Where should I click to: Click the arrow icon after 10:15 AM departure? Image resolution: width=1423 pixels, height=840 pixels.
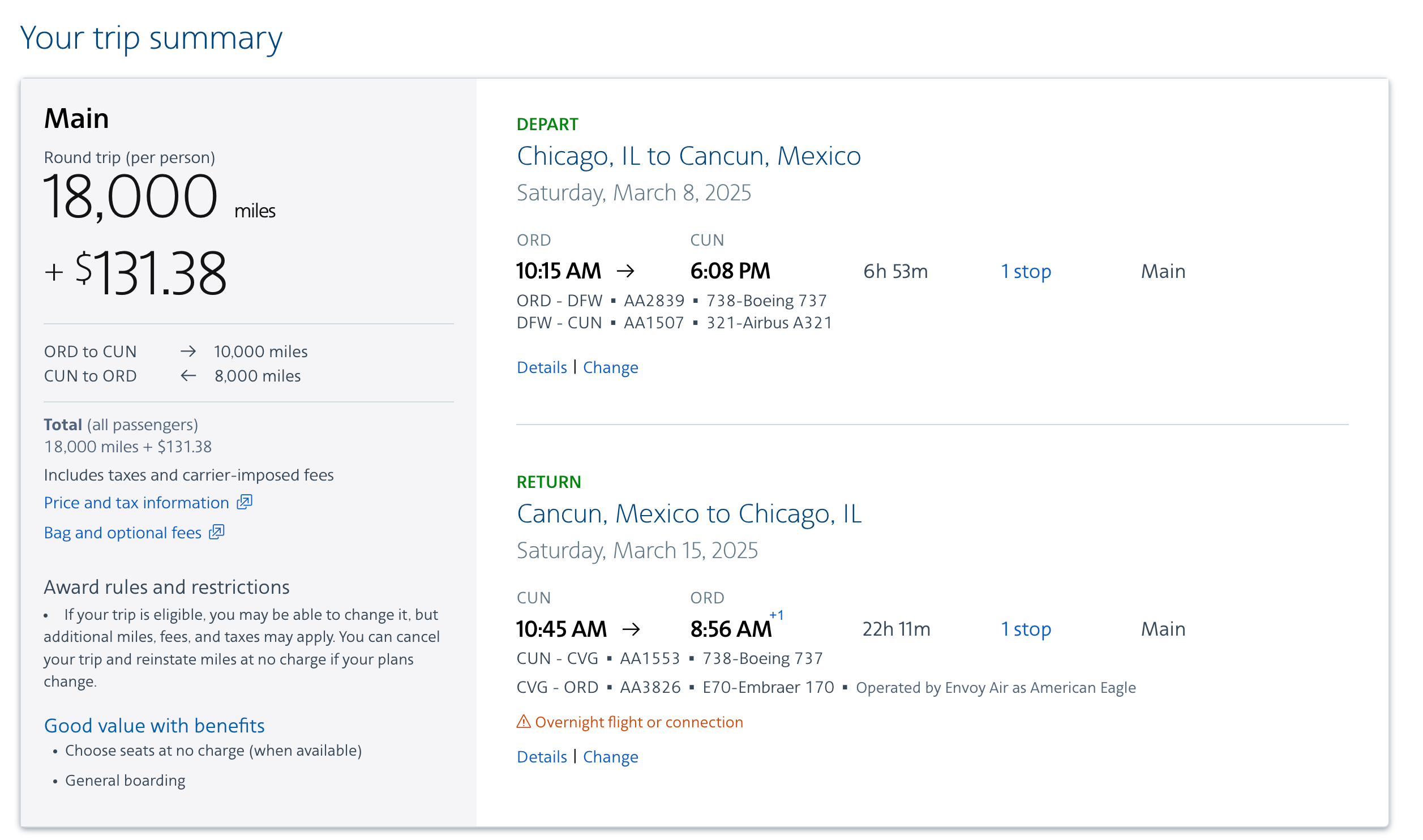625,271
